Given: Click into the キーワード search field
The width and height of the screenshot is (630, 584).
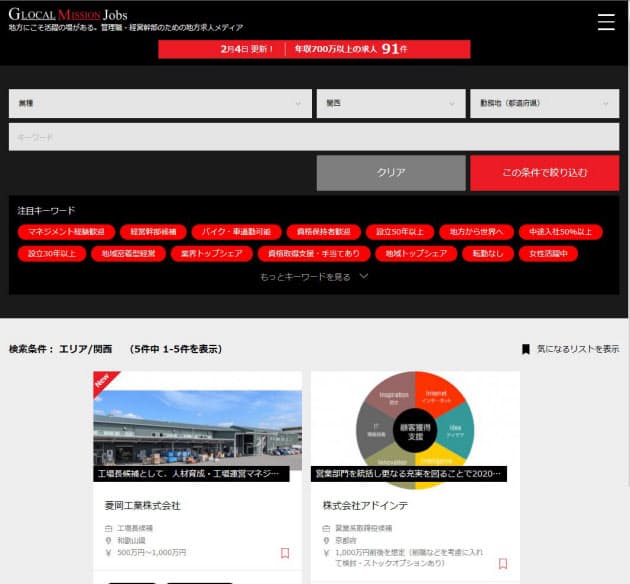Looking at the screenshot, I should [x=314, y=137].
